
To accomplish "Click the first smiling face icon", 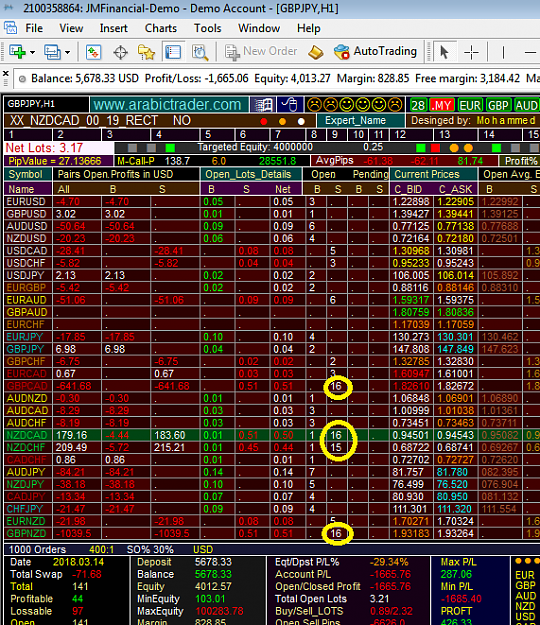I will click(x=347, y=105).
